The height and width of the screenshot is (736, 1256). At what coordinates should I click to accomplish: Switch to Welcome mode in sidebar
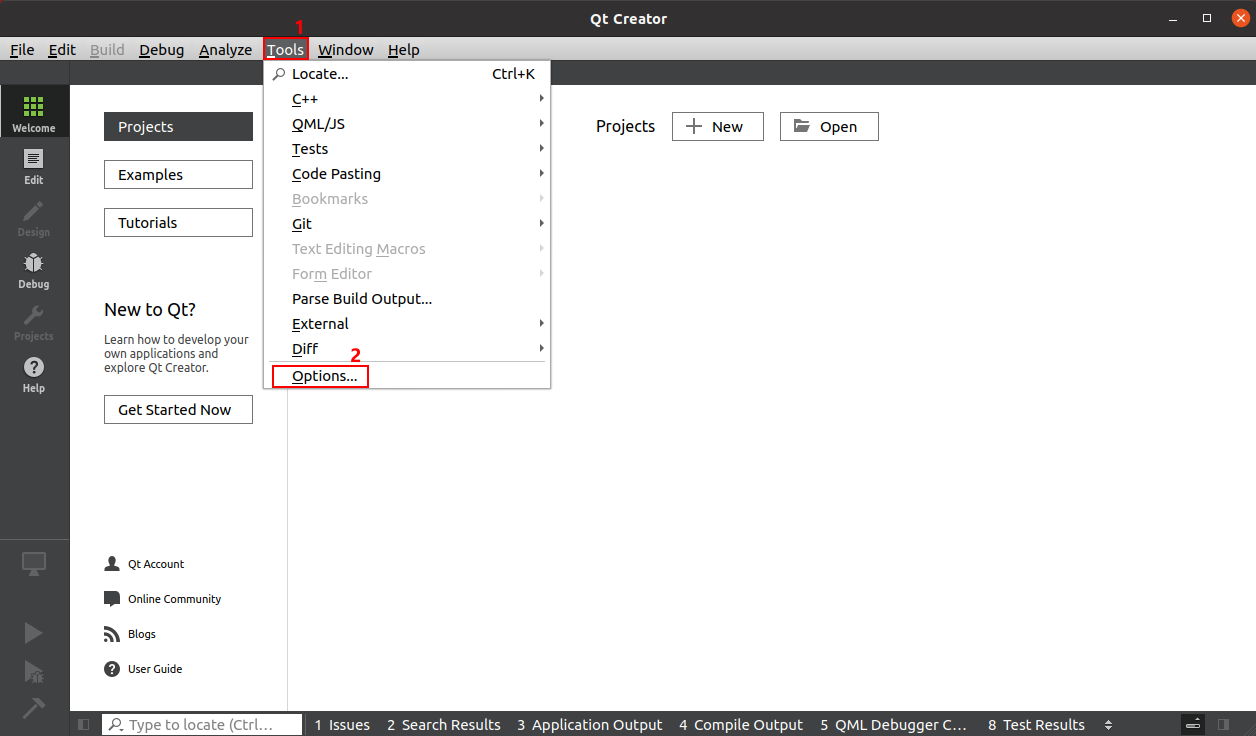click(34, 110)
